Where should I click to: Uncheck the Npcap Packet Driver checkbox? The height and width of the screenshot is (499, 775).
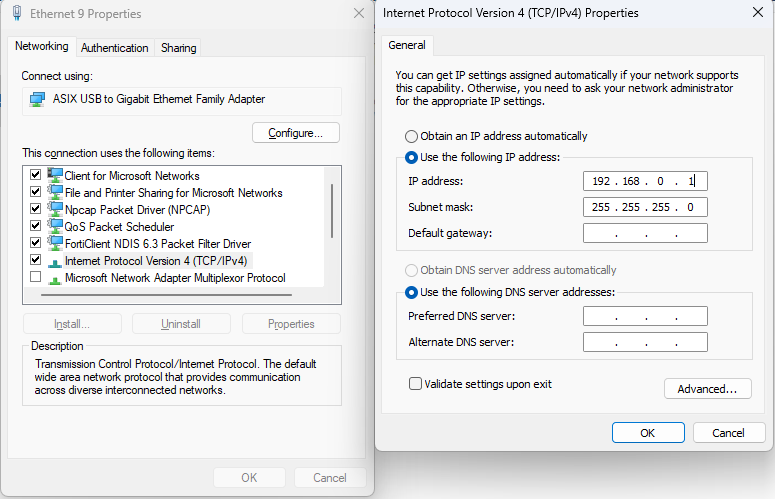[x=36, y=209]
